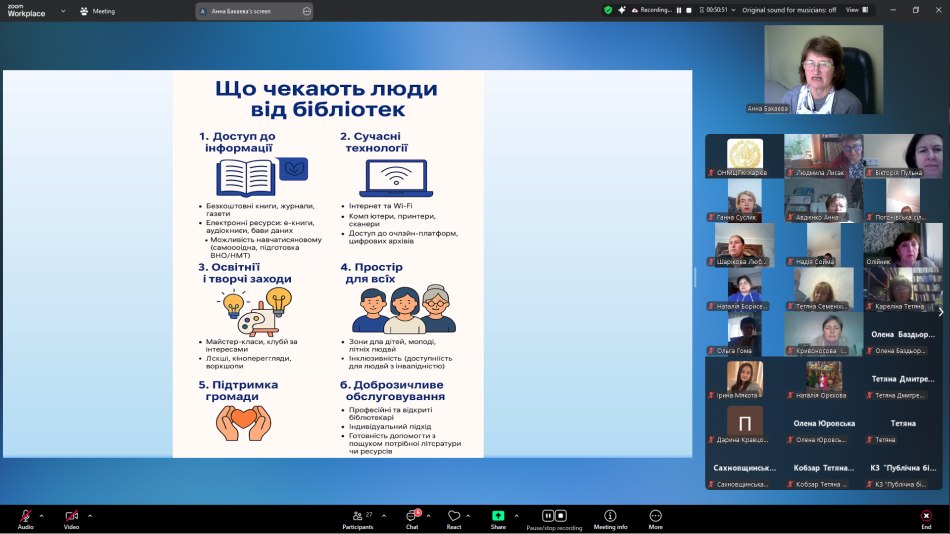Expand audio options arrow next to Audio
The width and height of the screenshot is (950, 534).
tap(41, 516)
